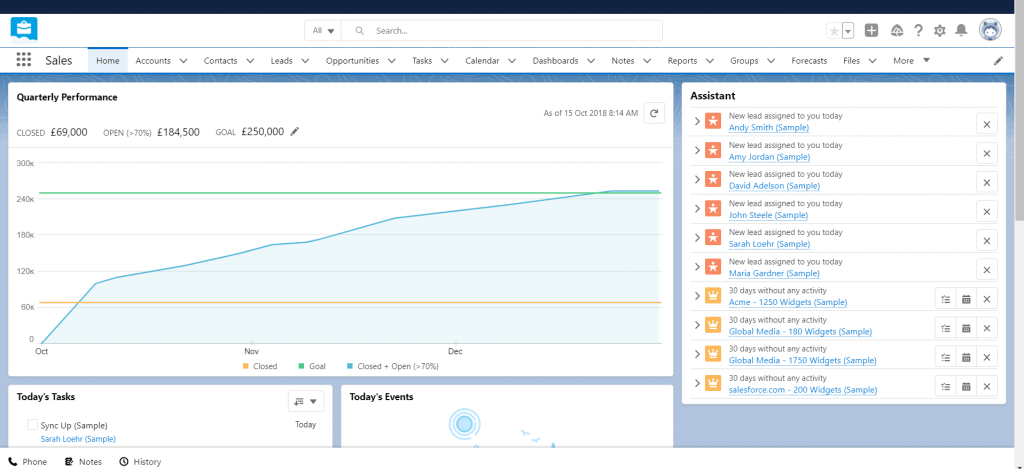
Task: Open the More navigation dropdown
Action: click(911, 61)
